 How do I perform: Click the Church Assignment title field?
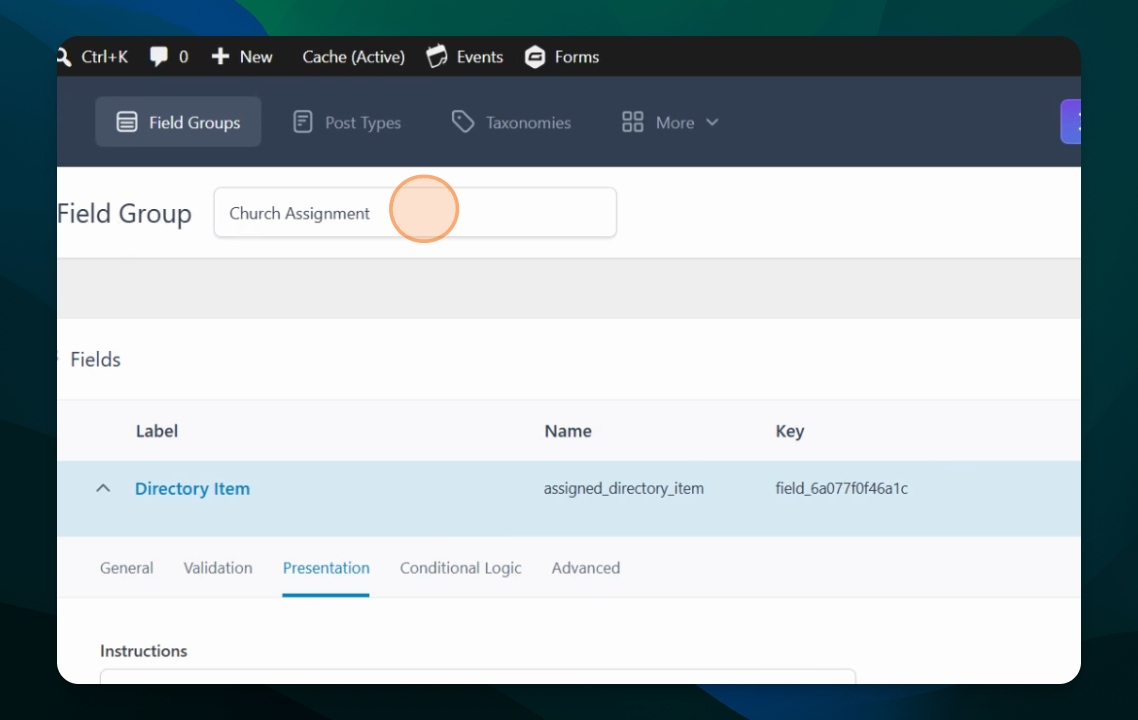pos(415,213)
